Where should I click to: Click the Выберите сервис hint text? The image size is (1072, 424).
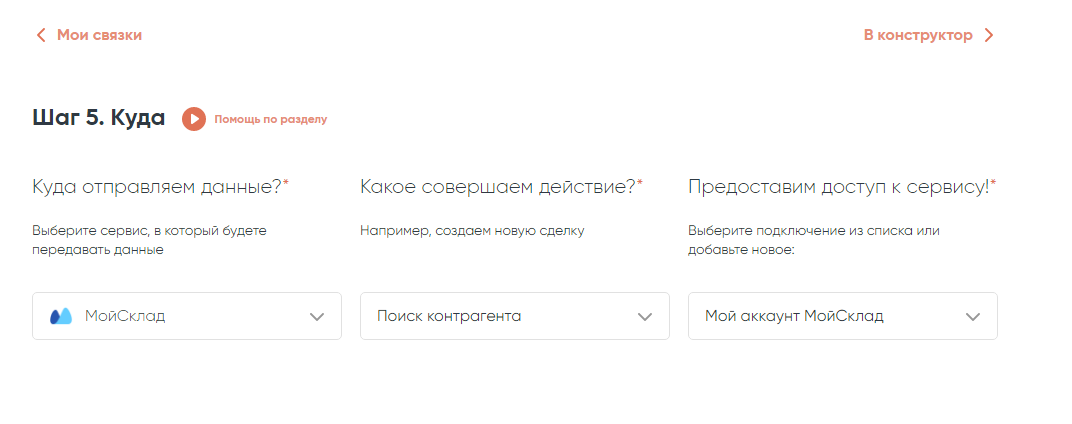coord(149,240)
